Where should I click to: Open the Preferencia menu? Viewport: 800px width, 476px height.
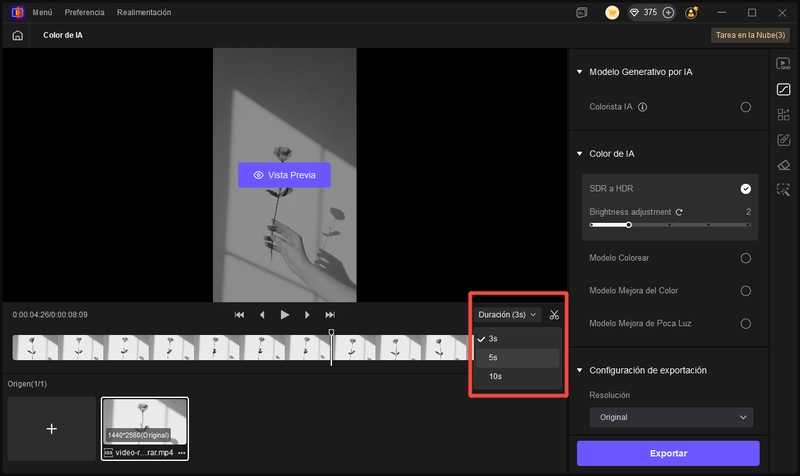pyautogui.click(x=84, y=12)
